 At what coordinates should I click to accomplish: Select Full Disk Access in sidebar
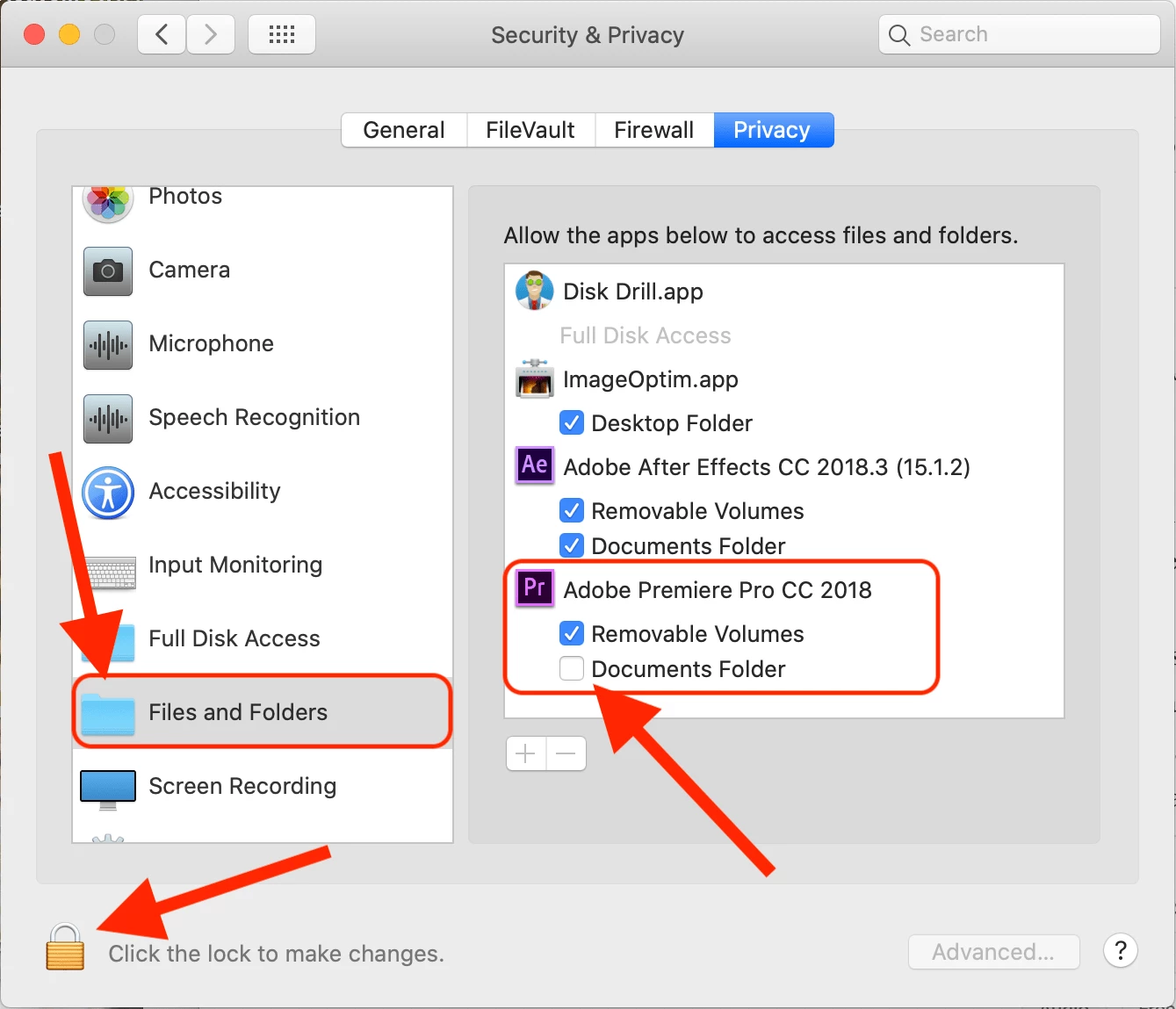coord(263,638)
